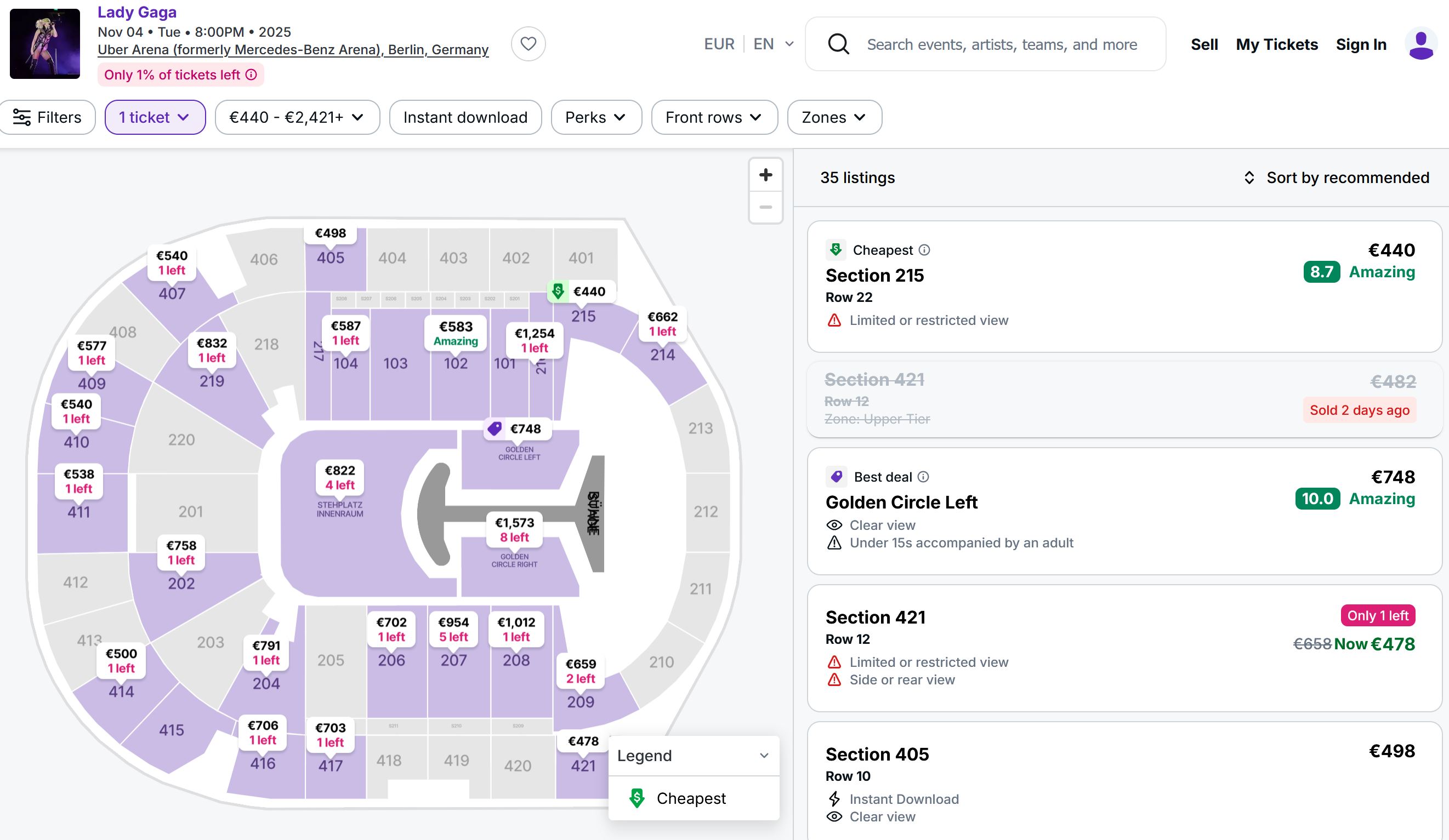This screenshot has height=840, width=1449.
Task: Open the Sell page
Action: [1204, 44]
